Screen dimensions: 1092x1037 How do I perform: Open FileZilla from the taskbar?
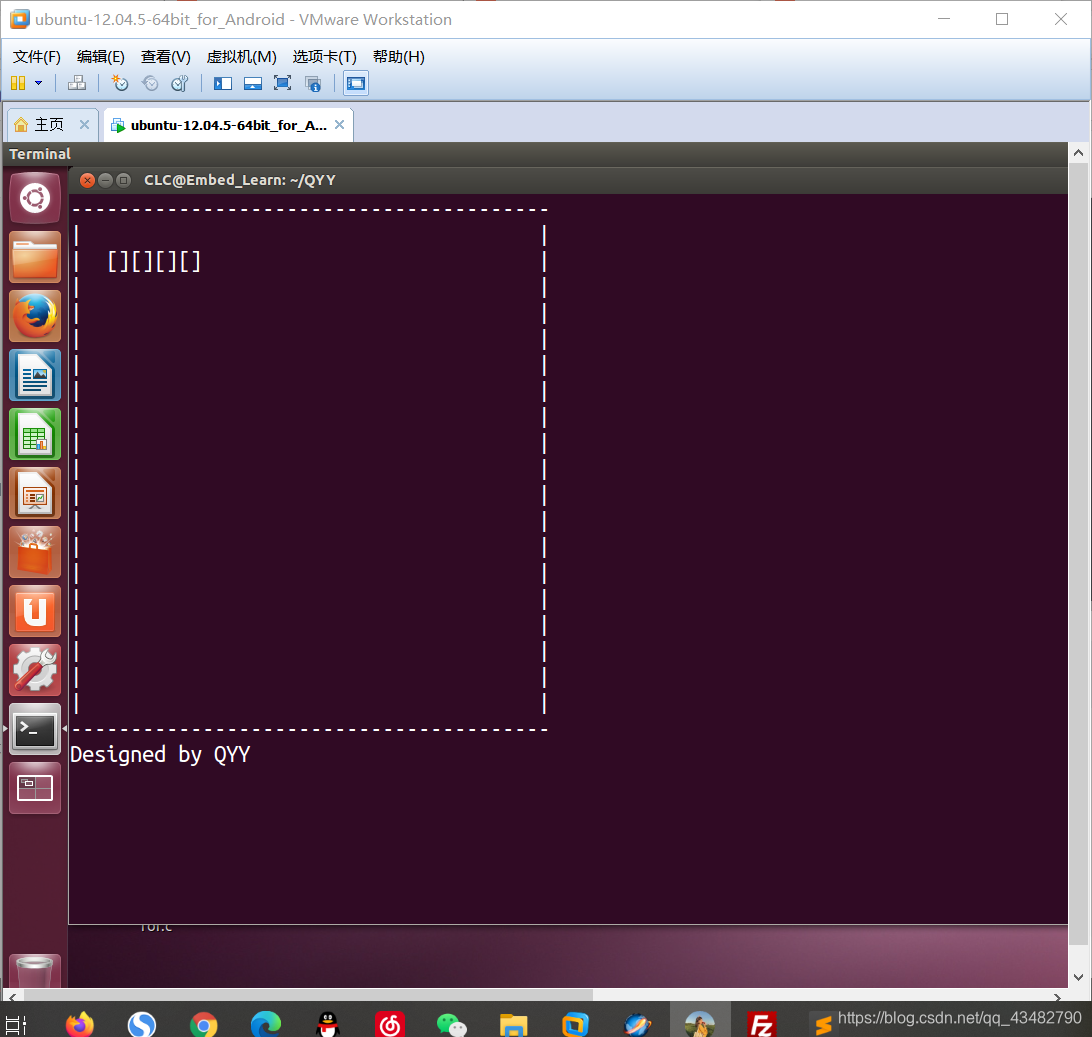(x=761, y=1025)
